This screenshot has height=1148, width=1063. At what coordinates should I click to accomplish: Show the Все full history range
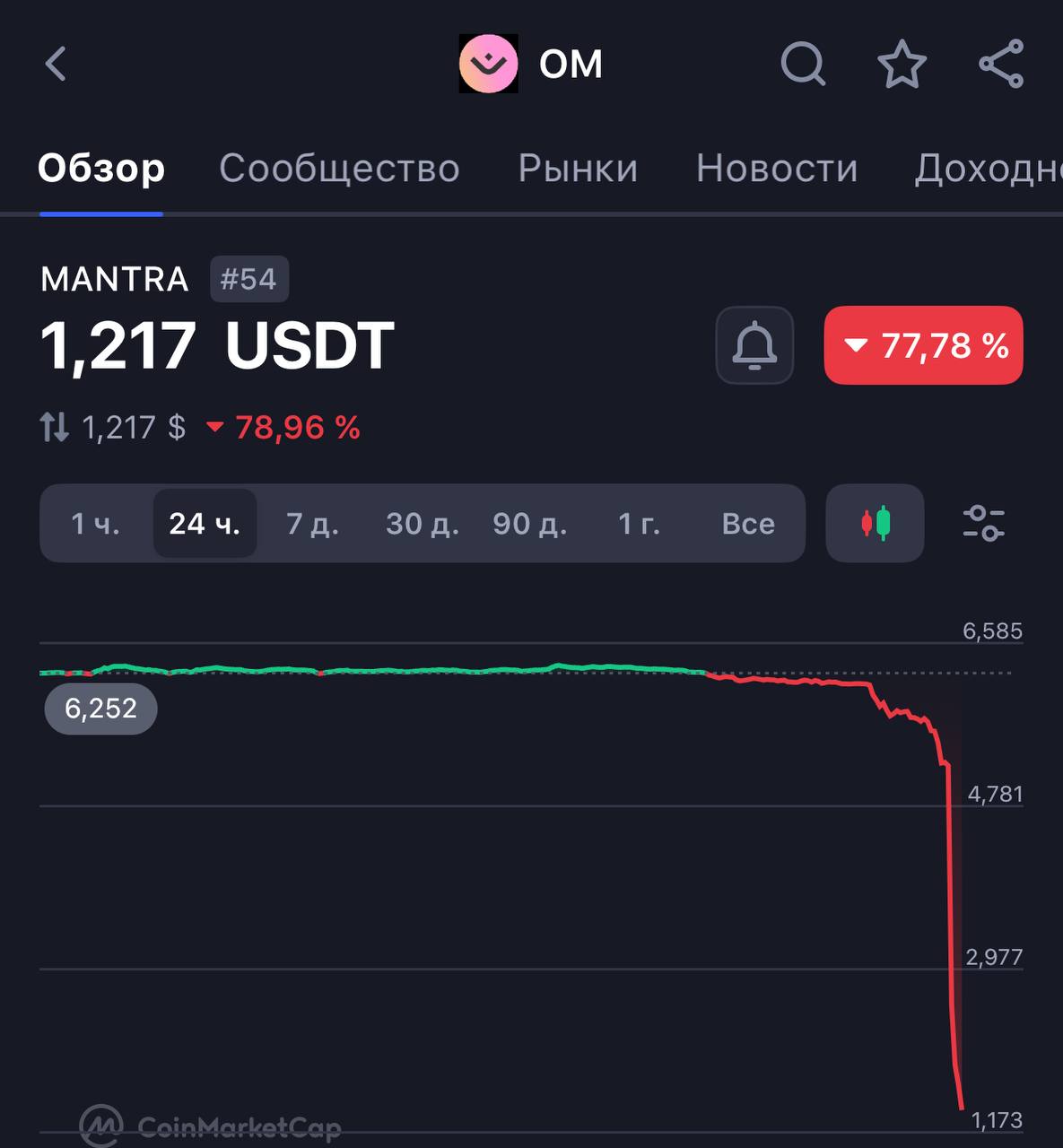[748, 524]
